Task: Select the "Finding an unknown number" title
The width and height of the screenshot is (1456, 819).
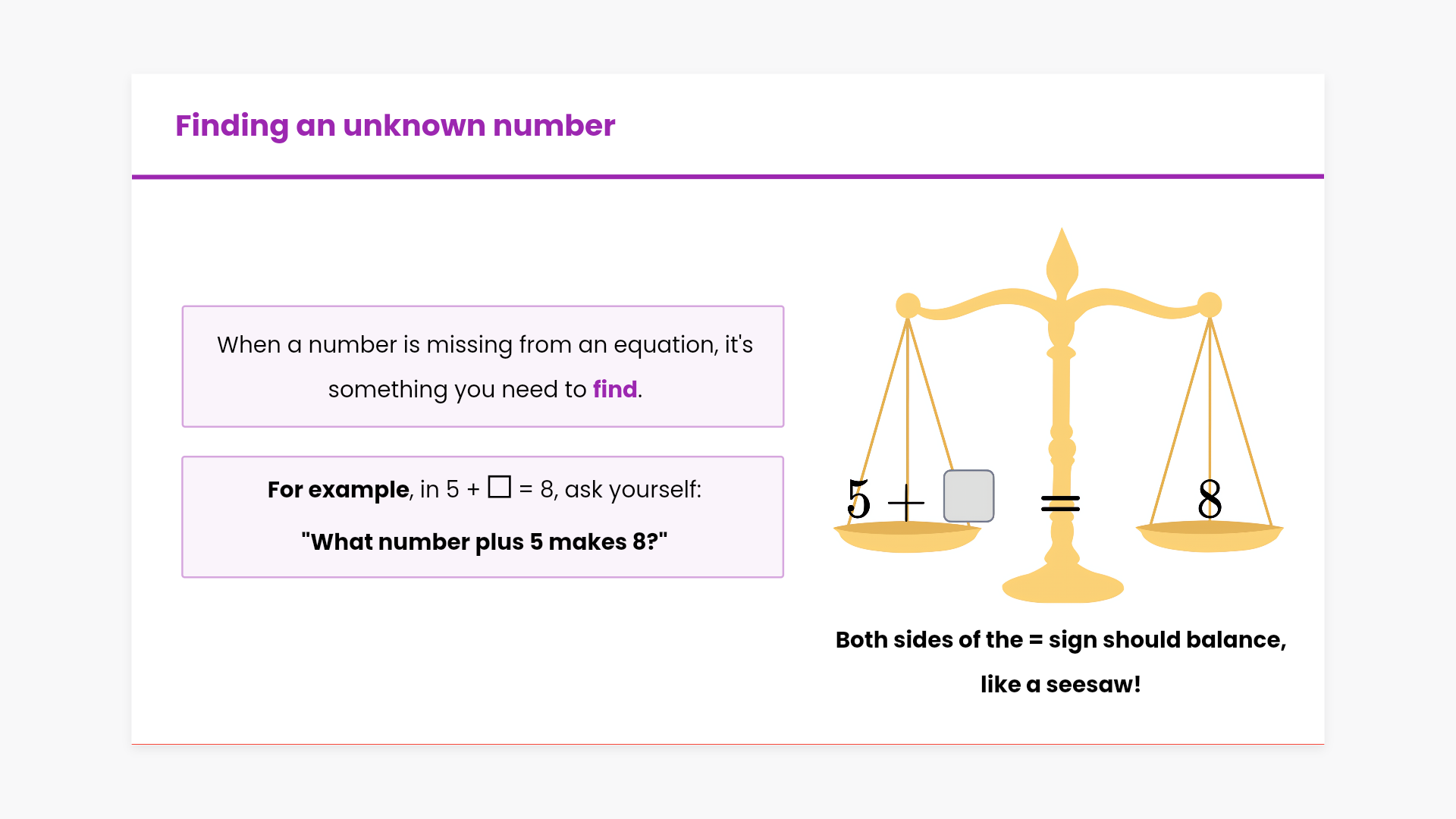Action: click(395, 126)
